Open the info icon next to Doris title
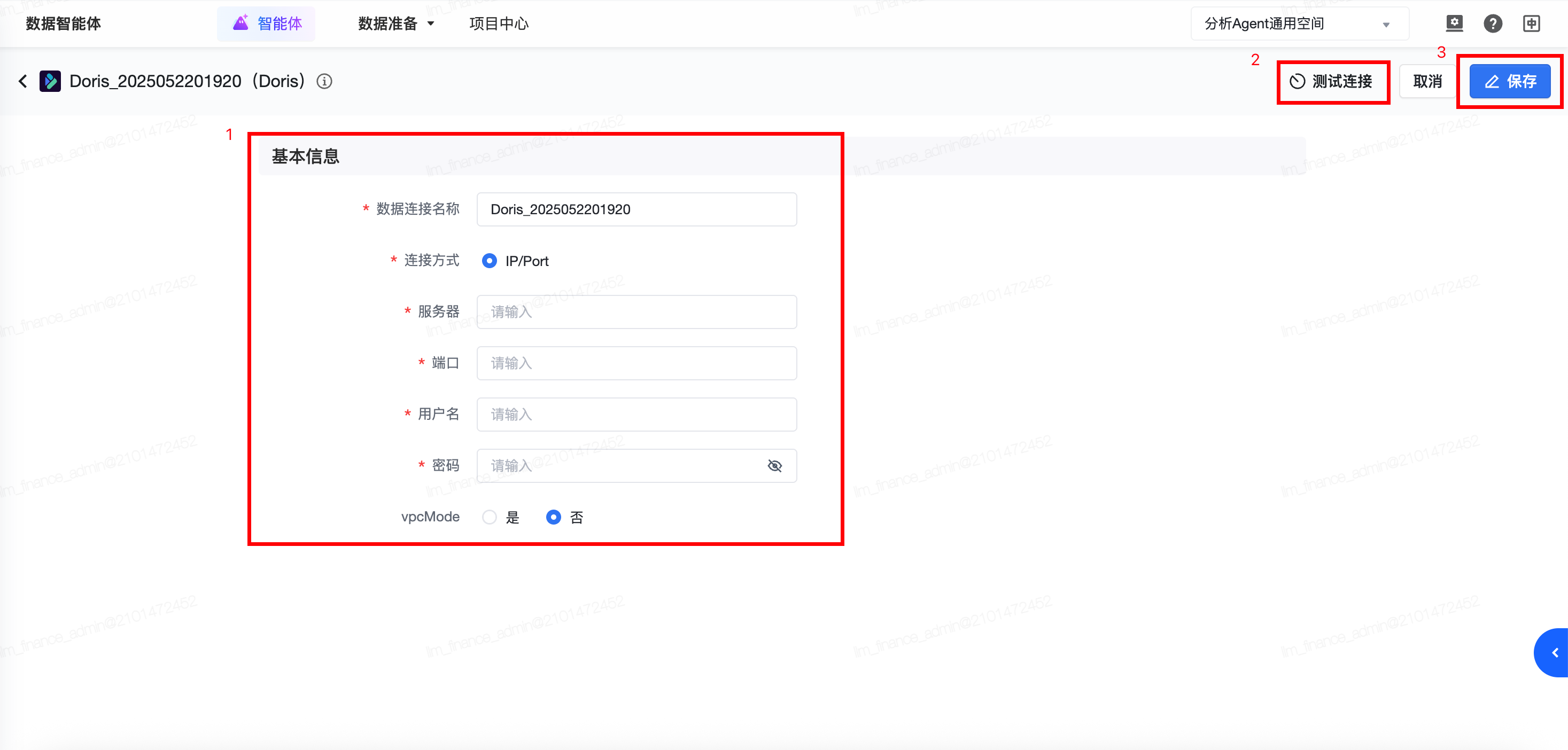The height and width of the screenshot is (750, 1568). (x=324, y=81)
